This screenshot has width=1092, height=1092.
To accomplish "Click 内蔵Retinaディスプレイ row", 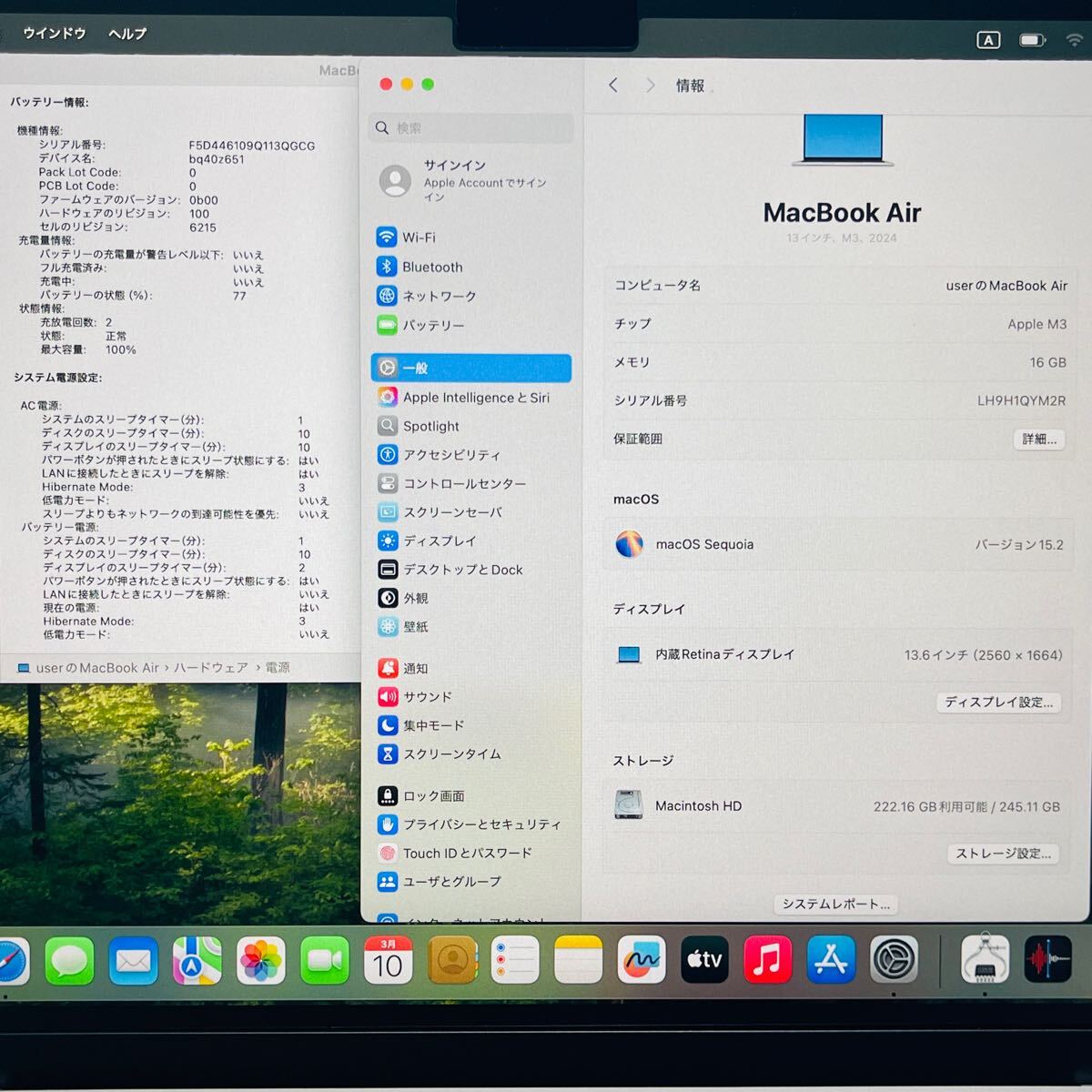I will pyautogui.click(x=837, y=654).
